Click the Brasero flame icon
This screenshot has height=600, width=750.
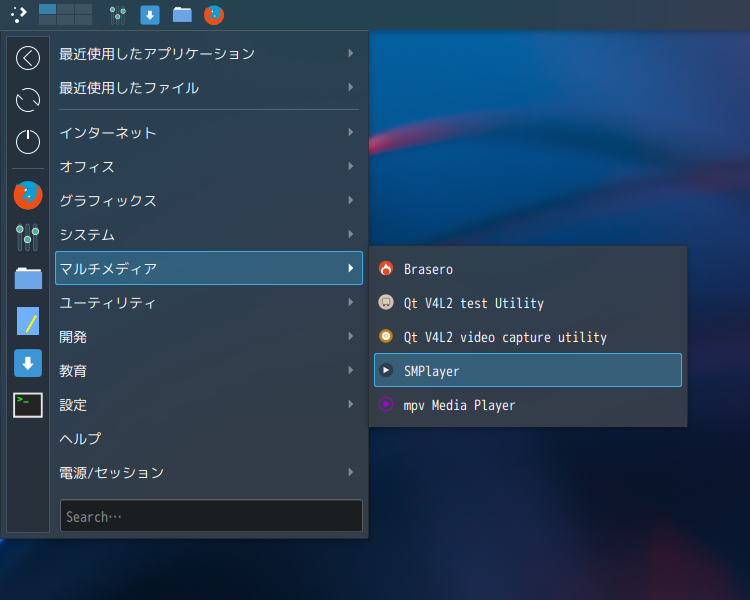[386, 268]
